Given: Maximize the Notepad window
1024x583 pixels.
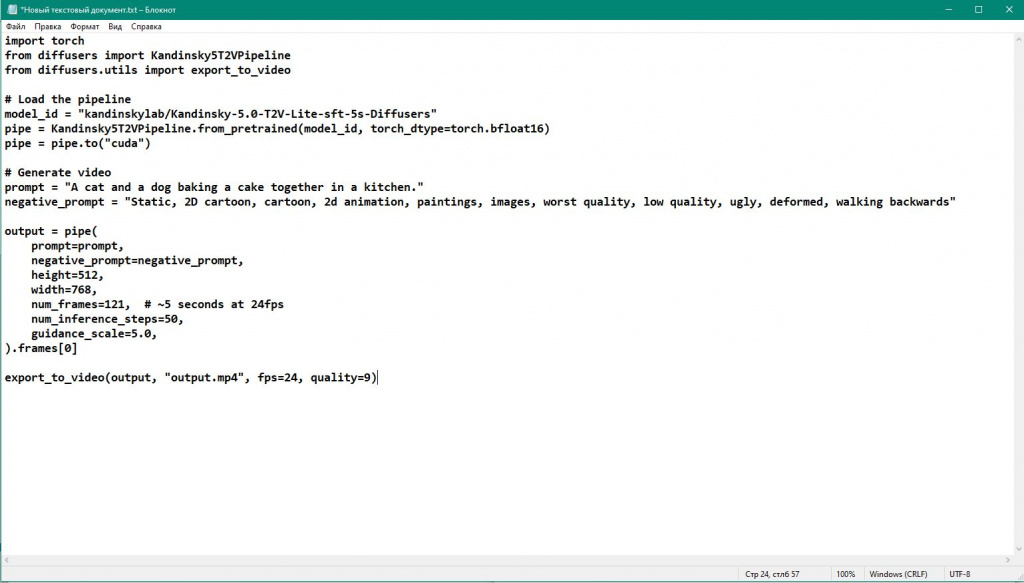Looking at the screenshot, I should tap(978, 9).
